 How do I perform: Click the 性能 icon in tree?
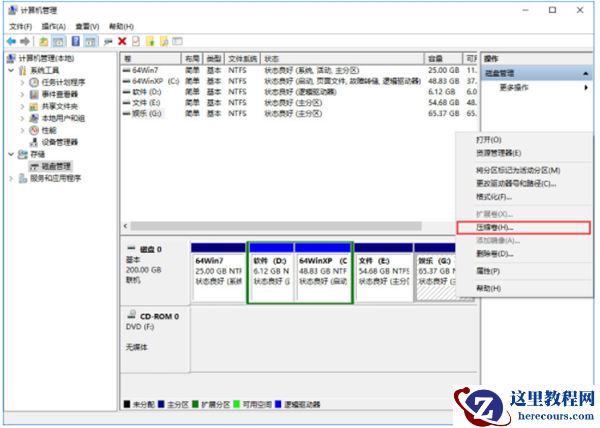click(x=34, y=130)
